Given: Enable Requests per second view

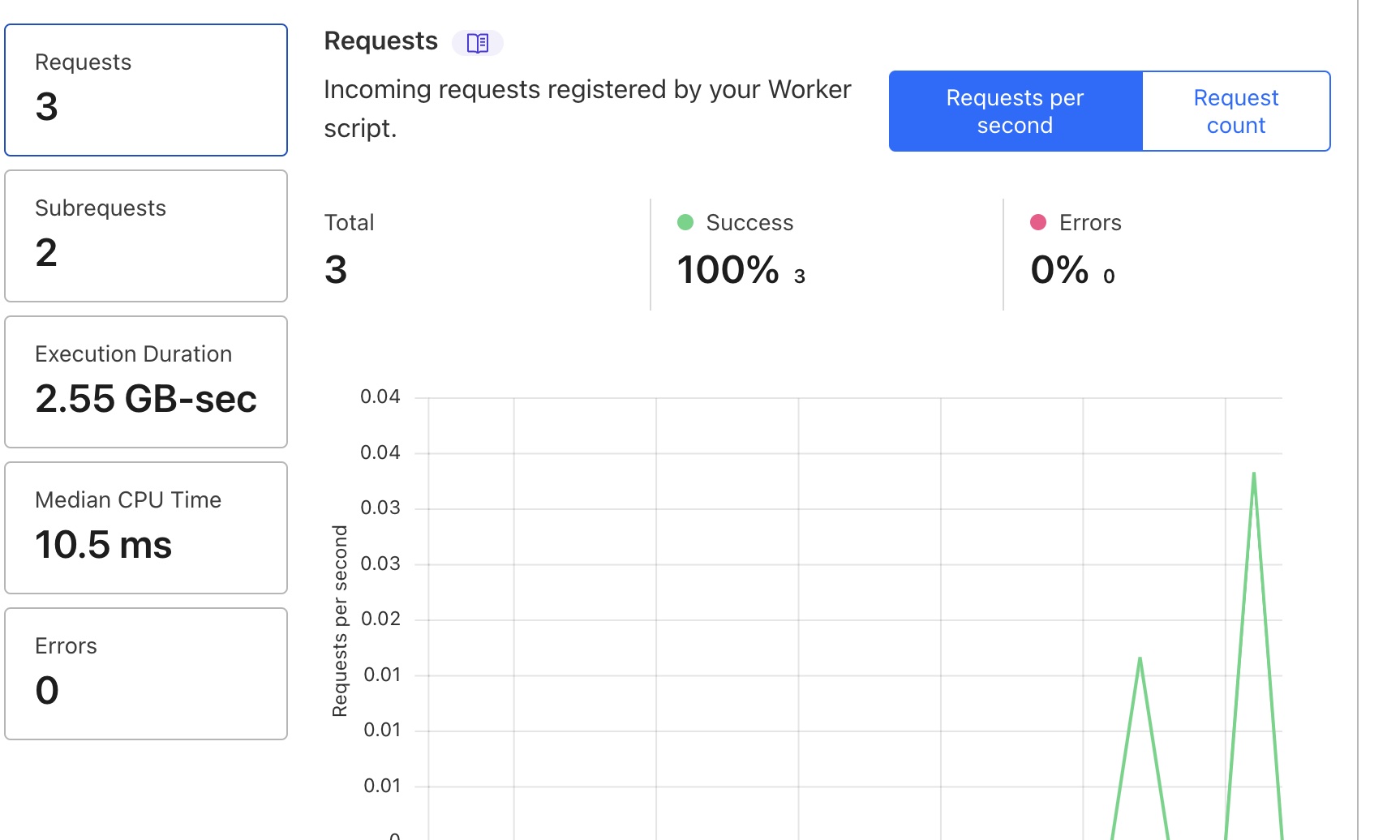Looking at the screenshot, I should point(1015,111).
